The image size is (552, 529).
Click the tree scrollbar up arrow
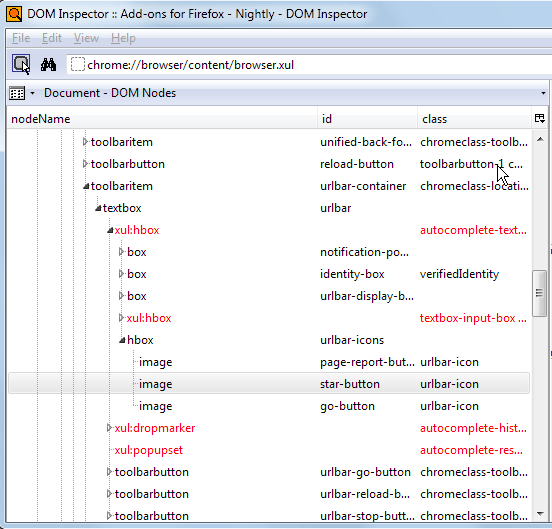coord(540,139)
